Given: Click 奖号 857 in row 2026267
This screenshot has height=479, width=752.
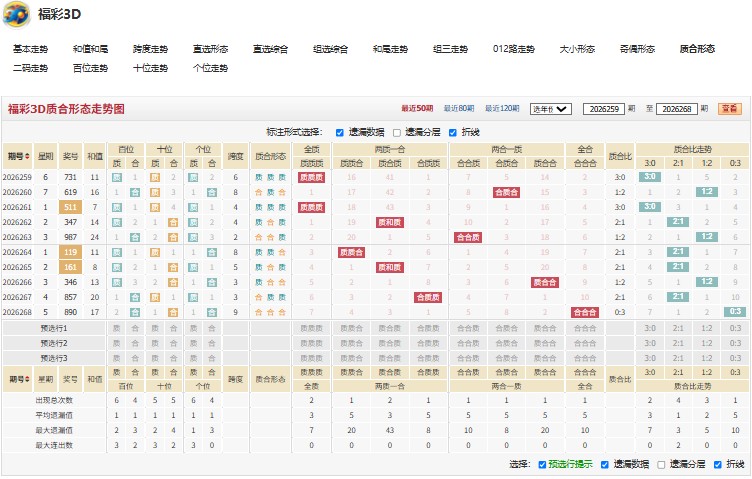Looking at the screenshot, I should click(70, 297).
